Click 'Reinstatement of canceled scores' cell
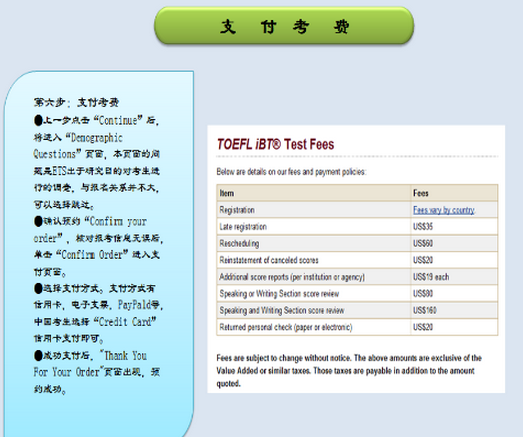 (x=269, y=260)
